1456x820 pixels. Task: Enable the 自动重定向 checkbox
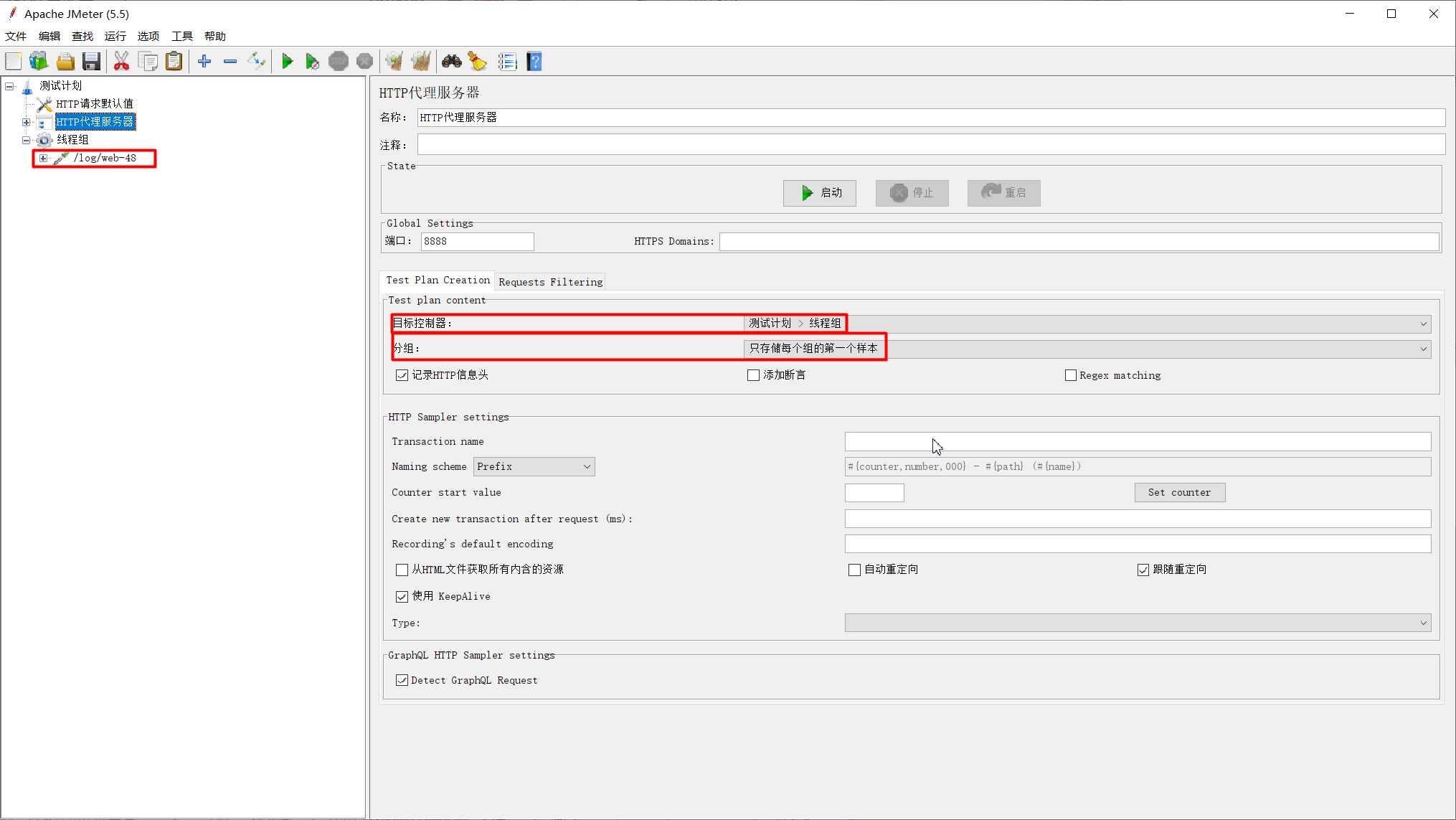(854, 570)
